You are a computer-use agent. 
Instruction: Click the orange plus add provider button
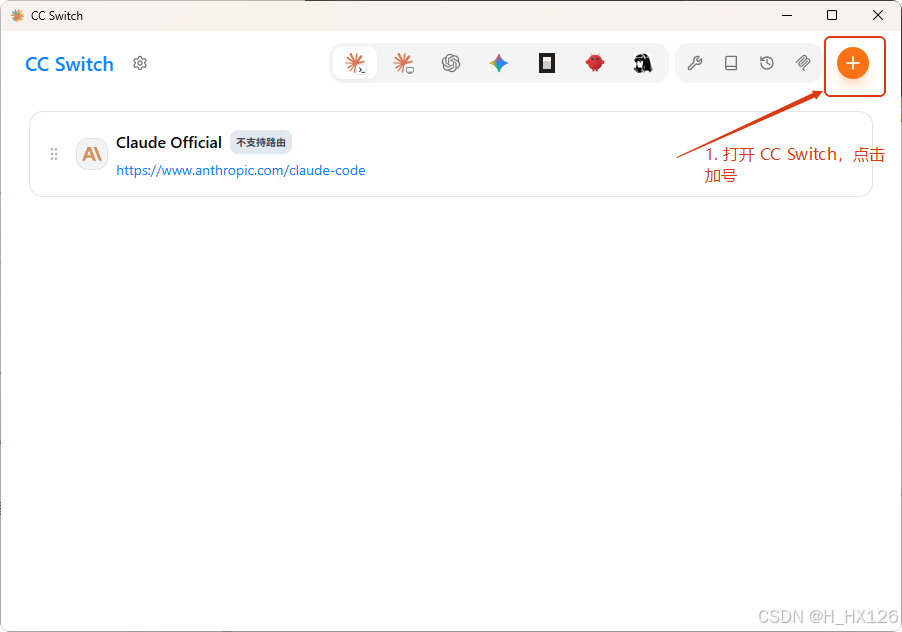coord(853,63)
